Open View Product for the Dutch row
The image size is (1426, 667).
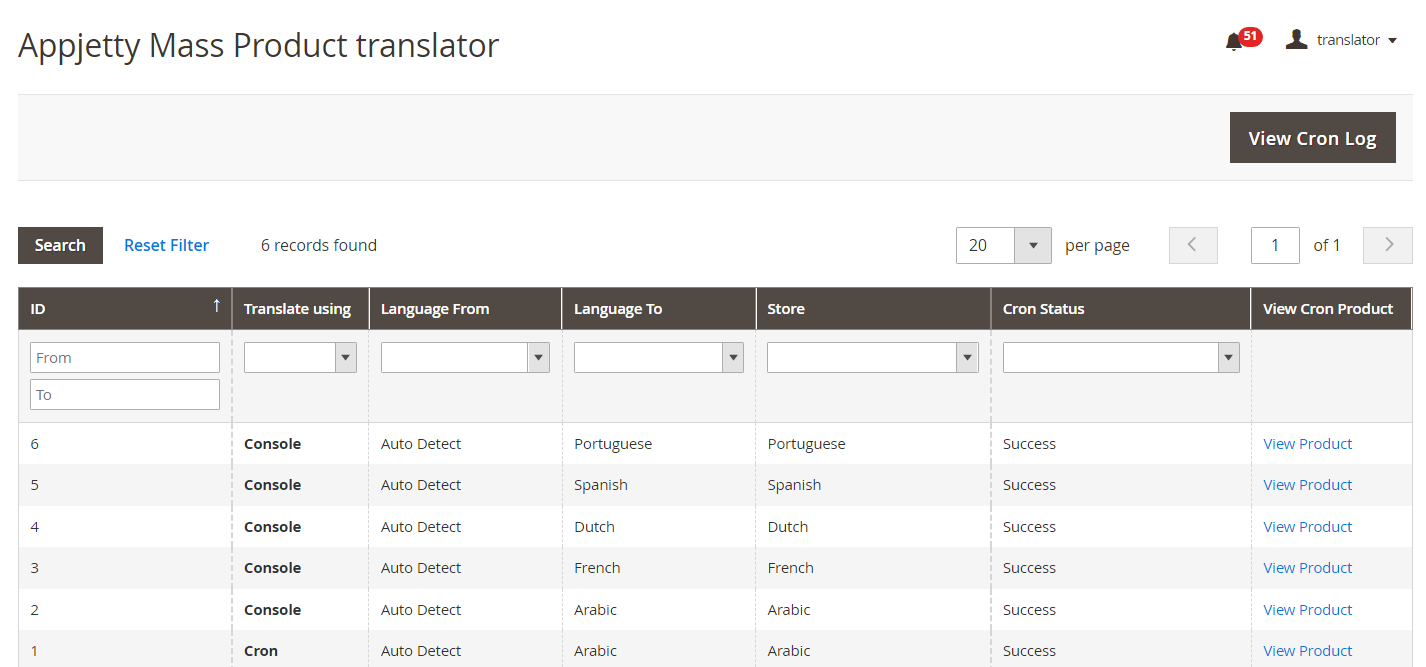(x=1307, y=527)
